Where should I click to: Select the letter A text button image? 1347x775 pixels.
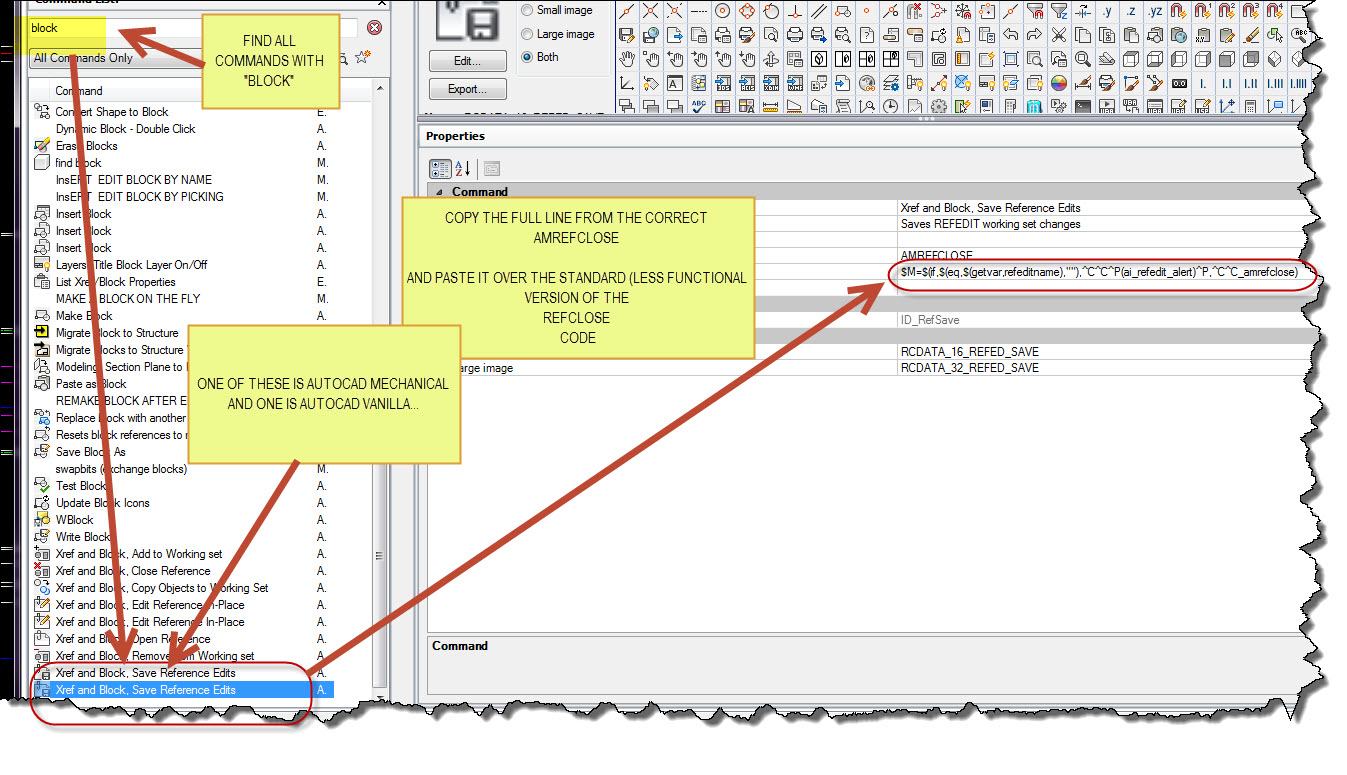(x=676, y=83)
